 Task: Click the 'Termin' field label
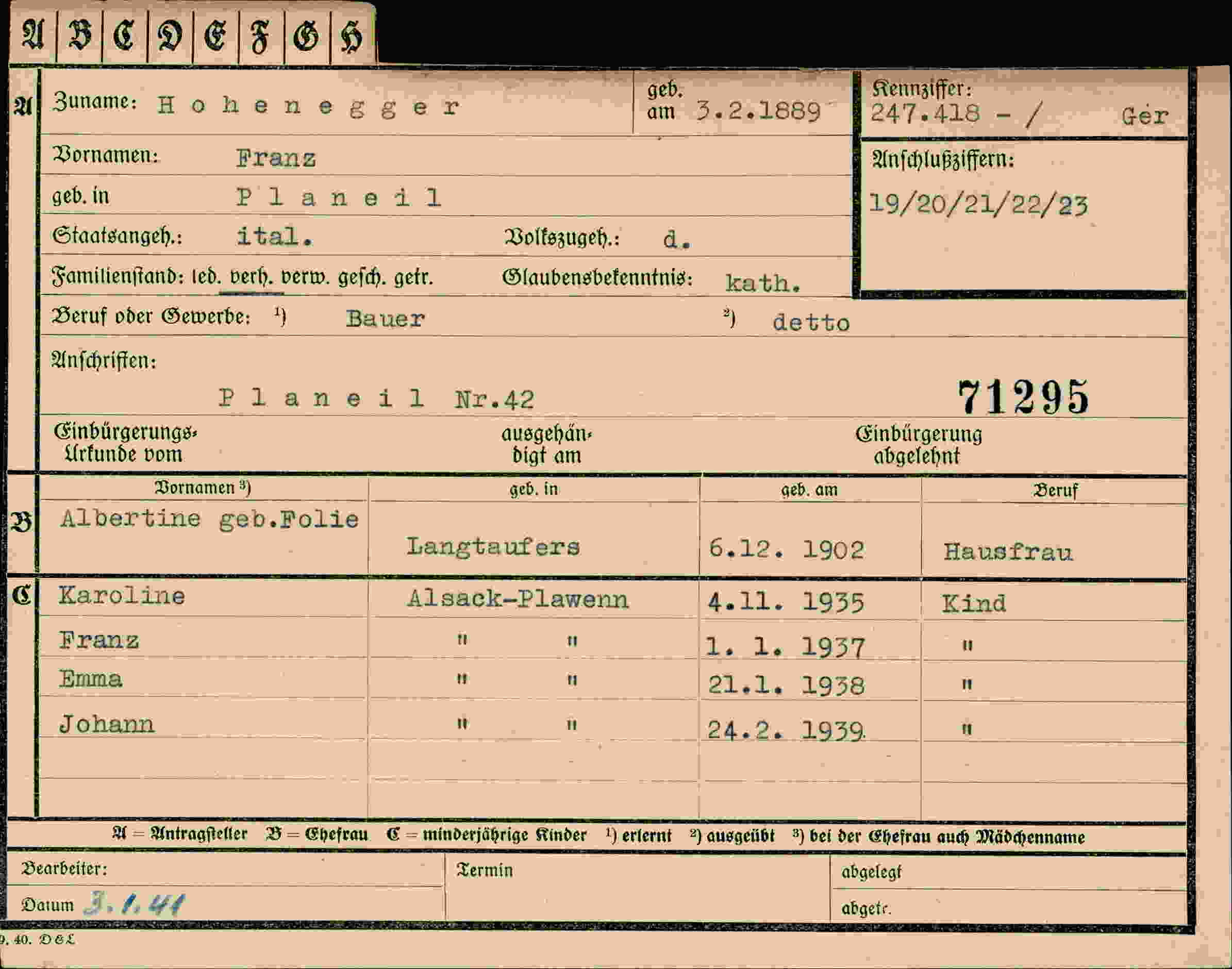[485, 870]
